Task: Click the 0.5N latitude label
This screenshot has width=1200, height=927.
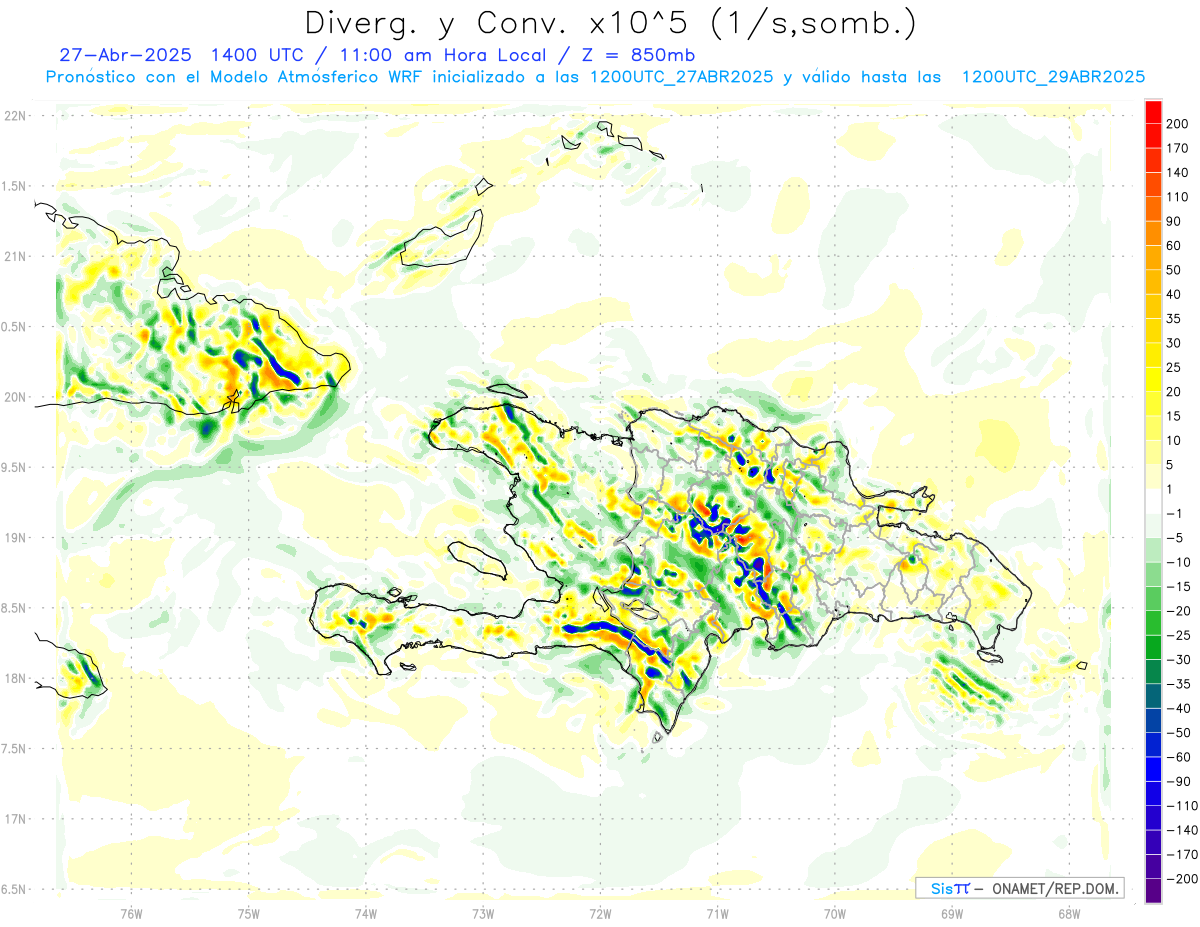Action: coord(15,327)
